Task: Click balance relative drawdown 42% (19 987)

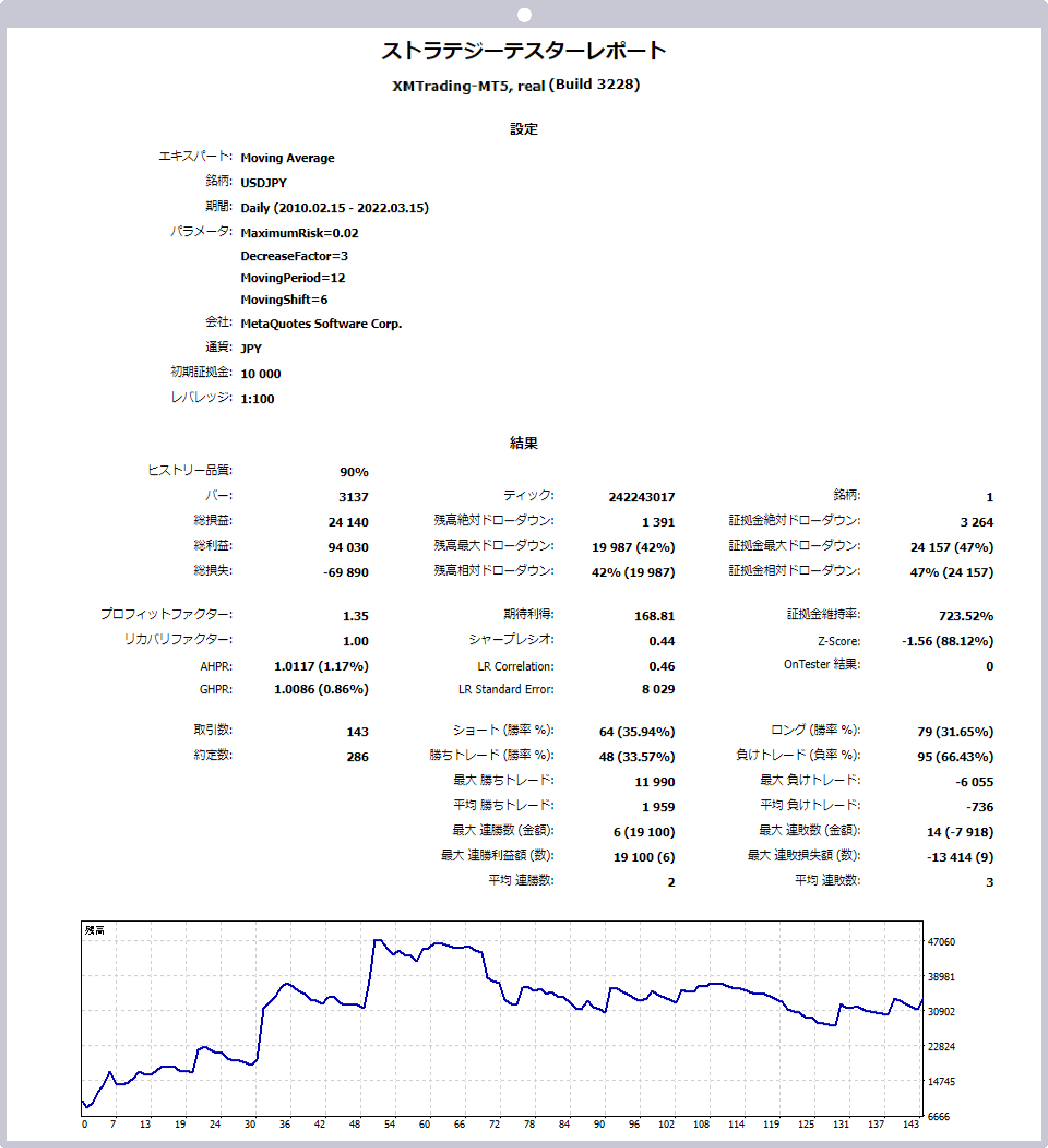Action: [633, 572]
